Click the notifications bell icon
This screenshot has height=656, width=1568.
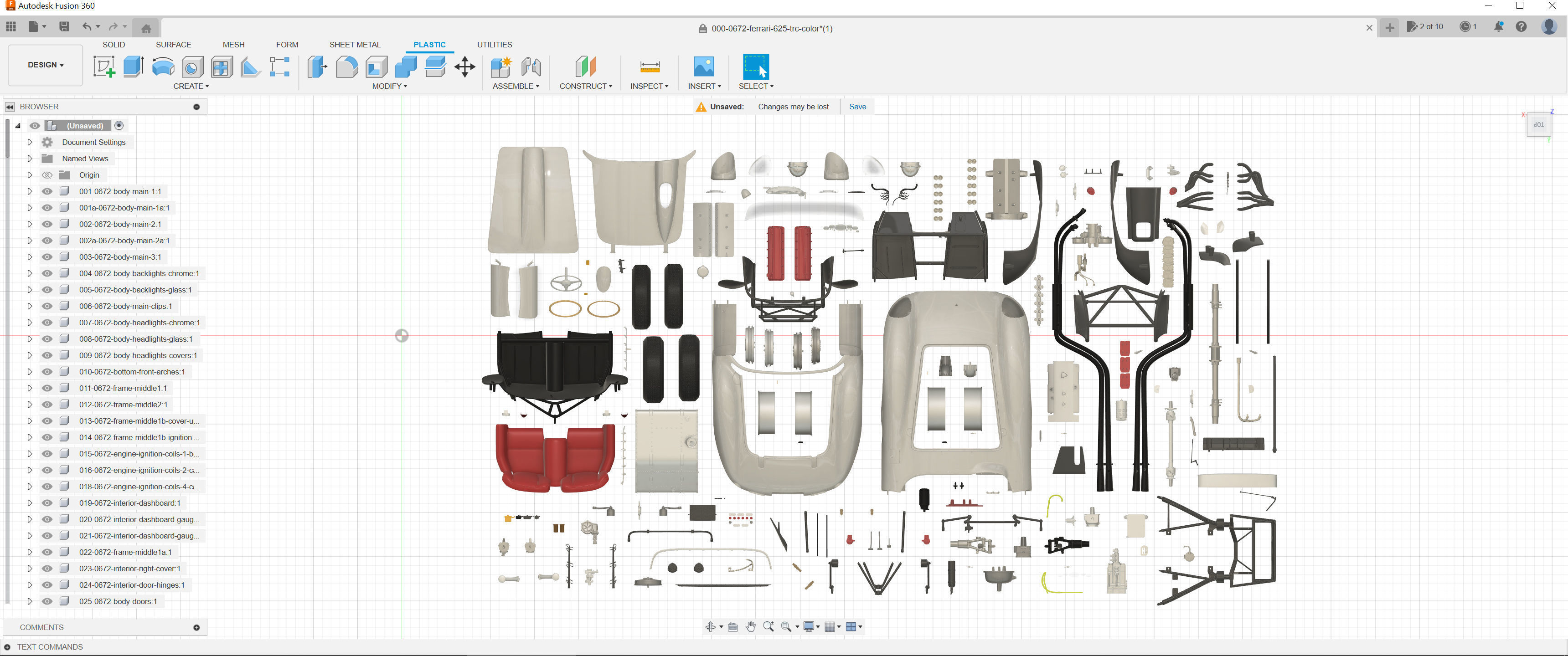pos(1498,27)
